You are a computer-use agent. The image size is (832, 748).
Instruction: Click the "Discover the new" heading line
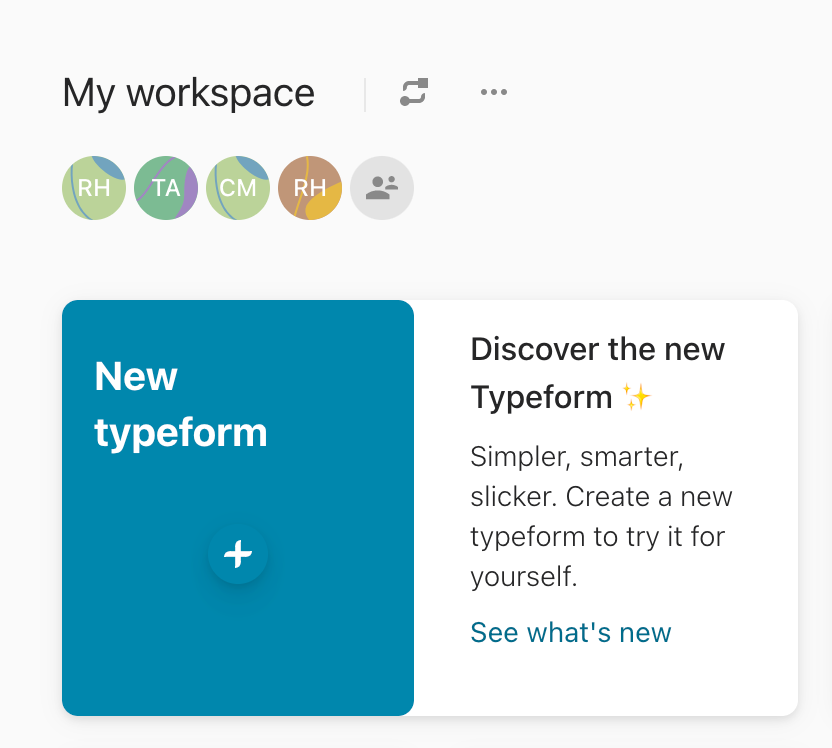coord(597,350)
